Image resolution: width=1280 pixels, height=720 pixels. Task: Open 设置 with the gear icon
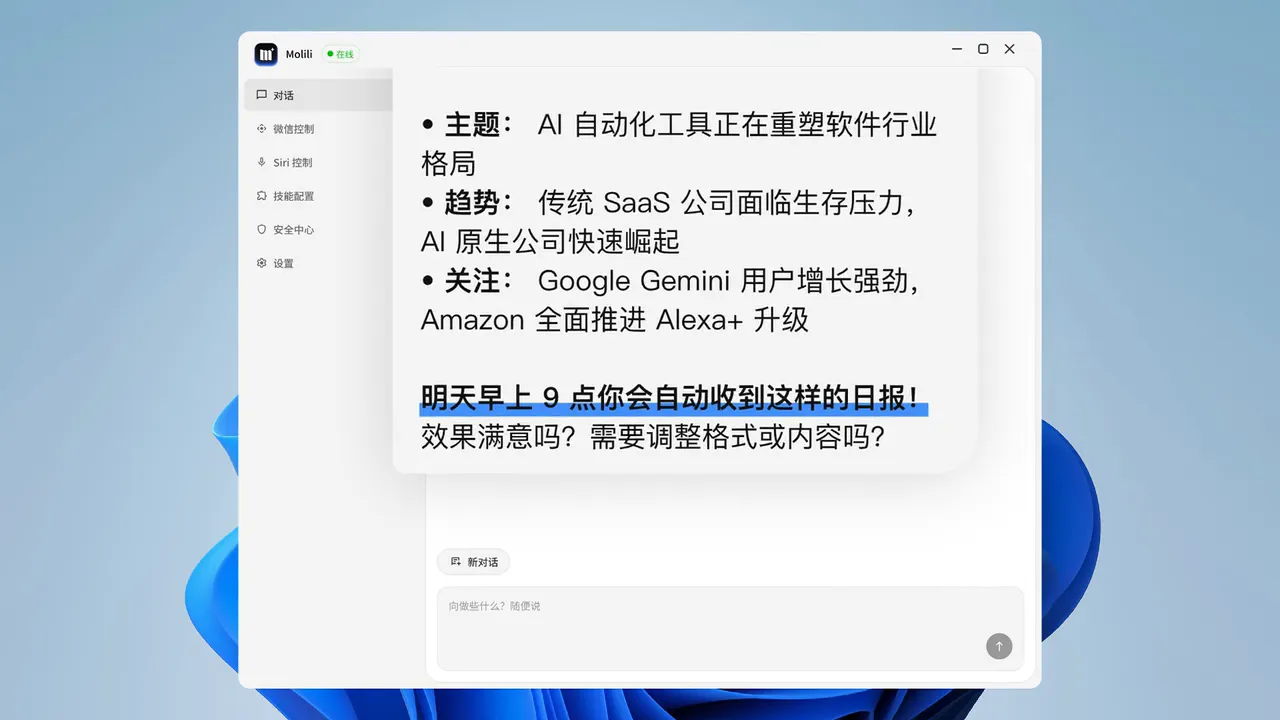pos(260,263)
